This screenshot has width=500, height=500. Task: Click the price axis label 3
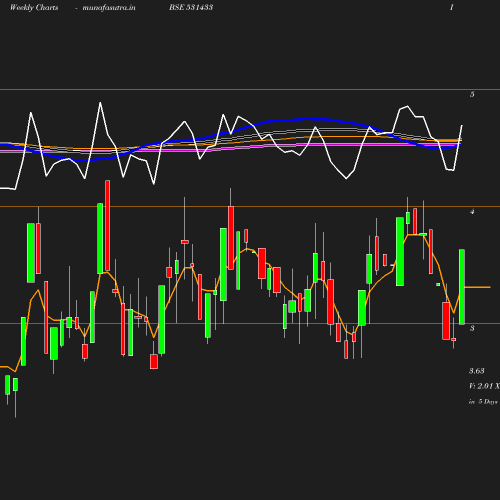tap(472, 328)
